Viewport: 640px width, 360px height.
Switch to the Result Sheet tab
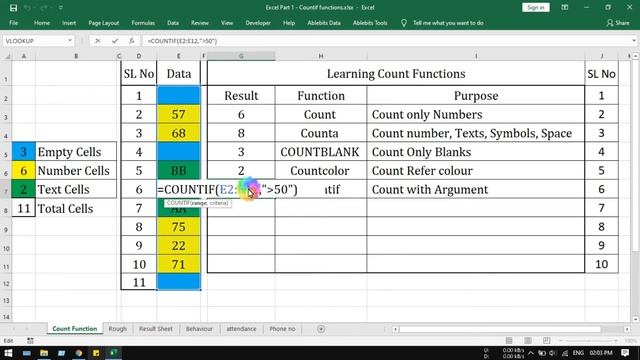click(x=156, y=329)
